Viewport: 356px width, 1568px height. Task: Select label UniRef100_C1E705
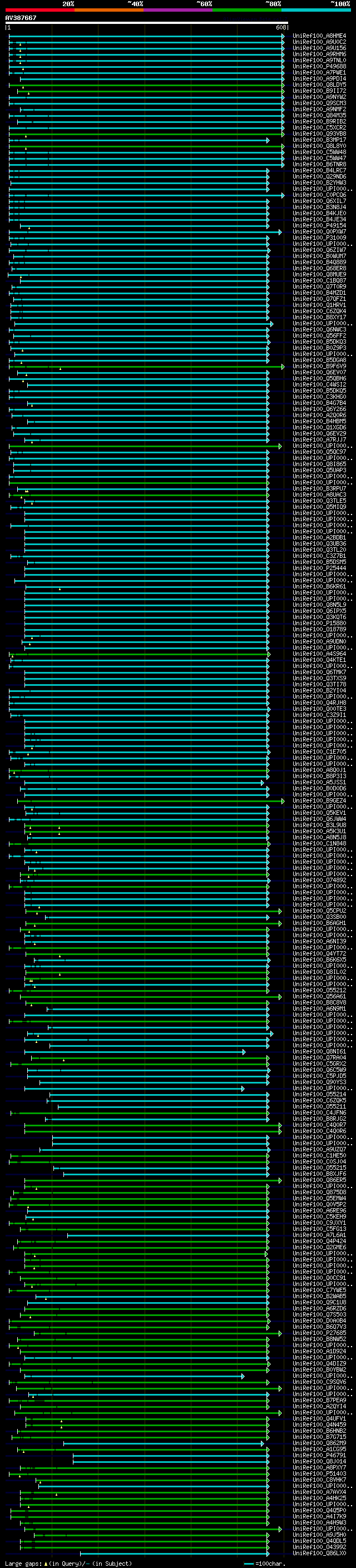point(319,752)
